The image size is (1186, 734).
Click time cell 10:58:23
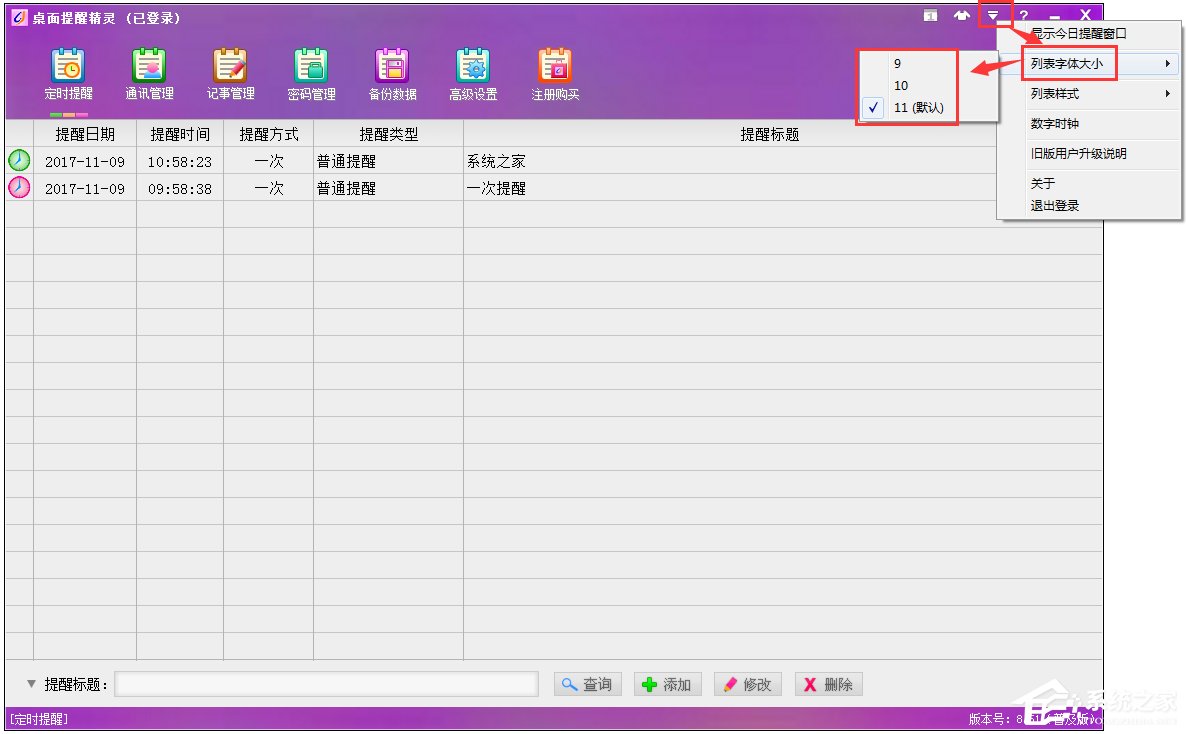tap(180, 162)
